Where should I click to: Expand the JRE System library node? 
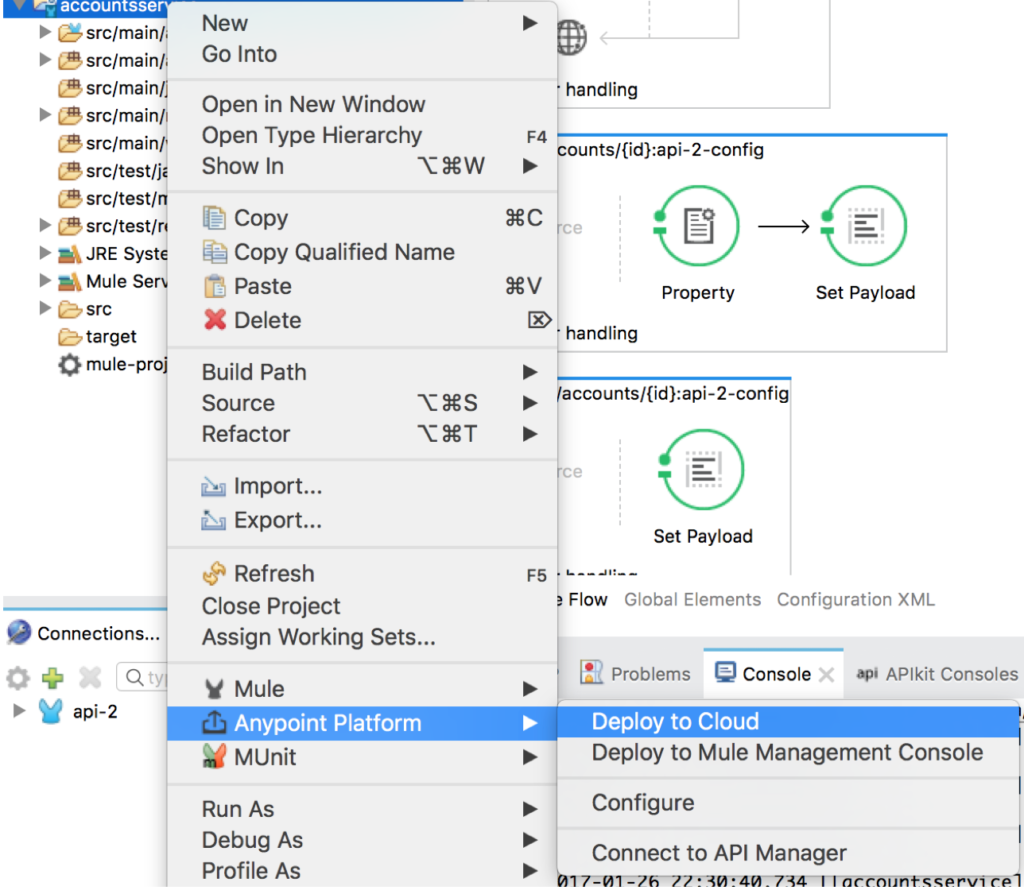[x=44, y=253]
